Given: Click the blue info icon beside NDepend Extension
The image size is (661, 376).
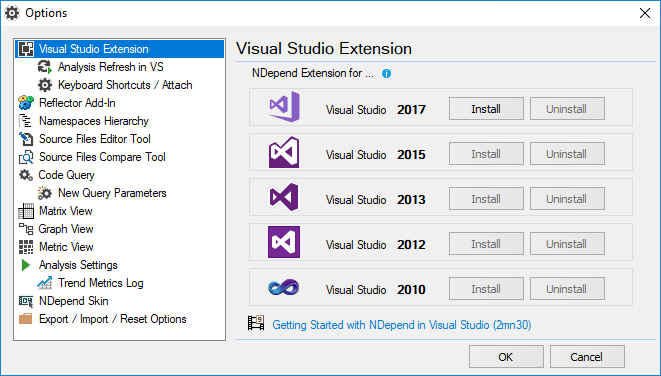Looking at the screenshot, I should coord(386,74).
